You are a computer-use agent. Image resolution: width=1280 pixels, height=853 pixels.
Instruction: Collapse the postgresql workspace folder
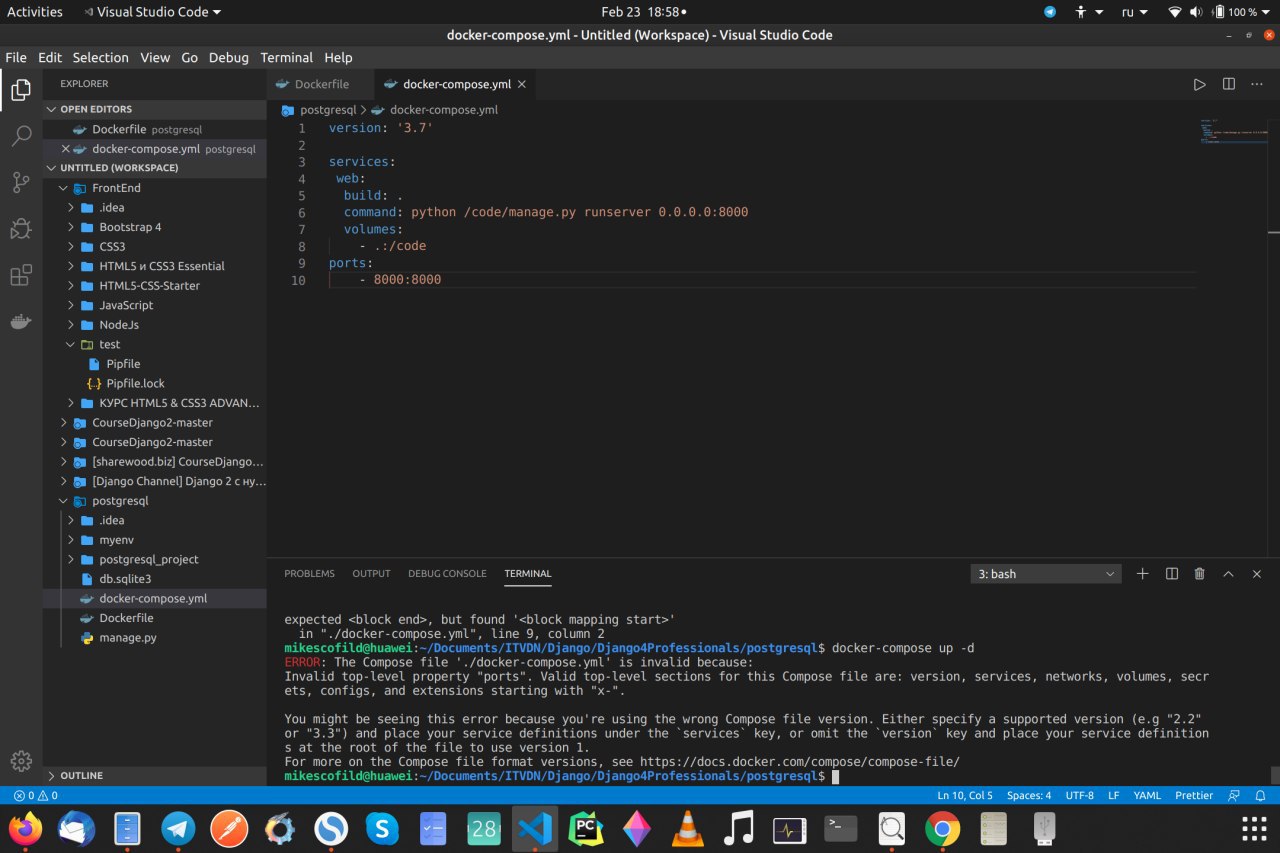click(155, 501)
